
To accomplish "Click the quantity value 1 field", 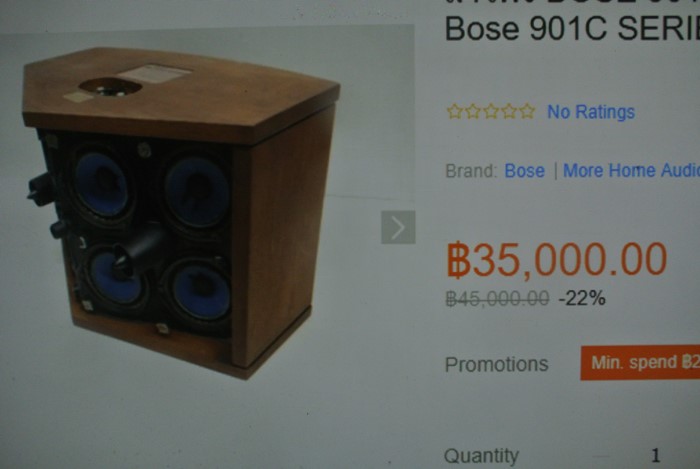I will coord(655,456).
